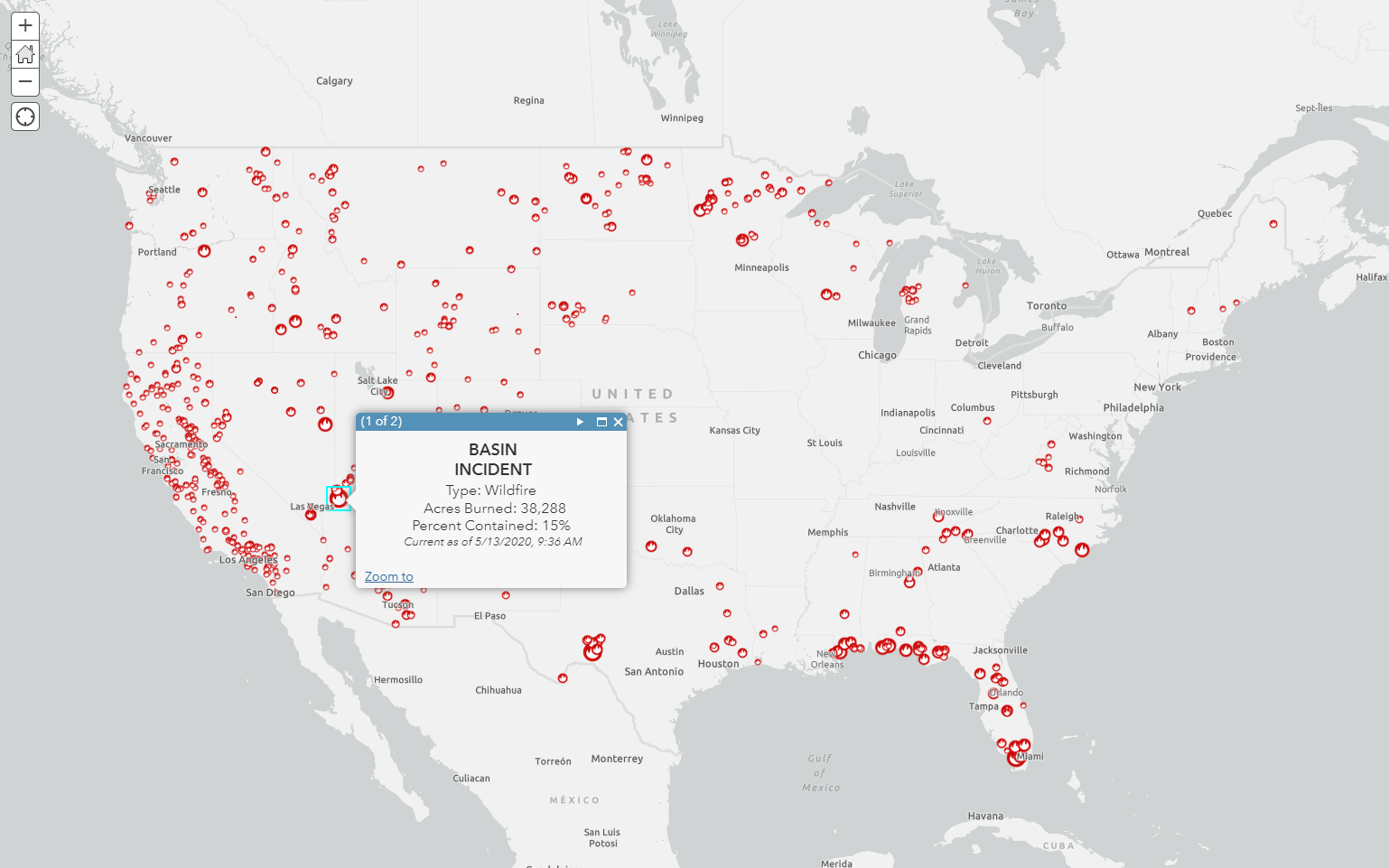Click the Detroit label
The image size is (1389, 868).
(x=972, y=343)
